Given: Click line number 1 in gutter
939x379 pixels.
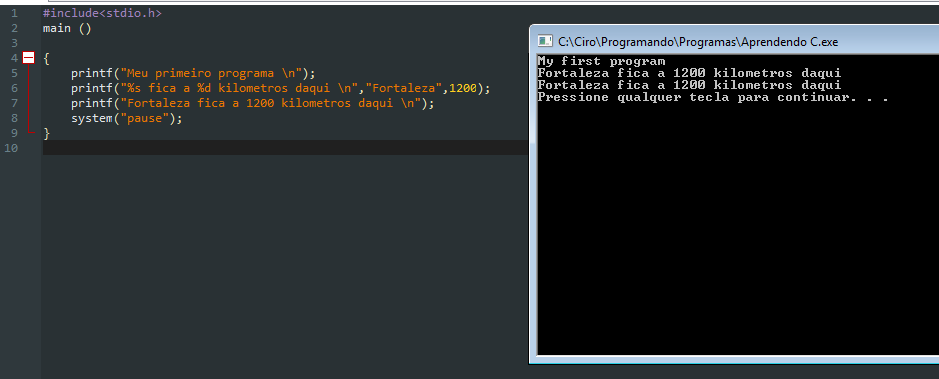Looking at the screenshot, I should point(14,13).
